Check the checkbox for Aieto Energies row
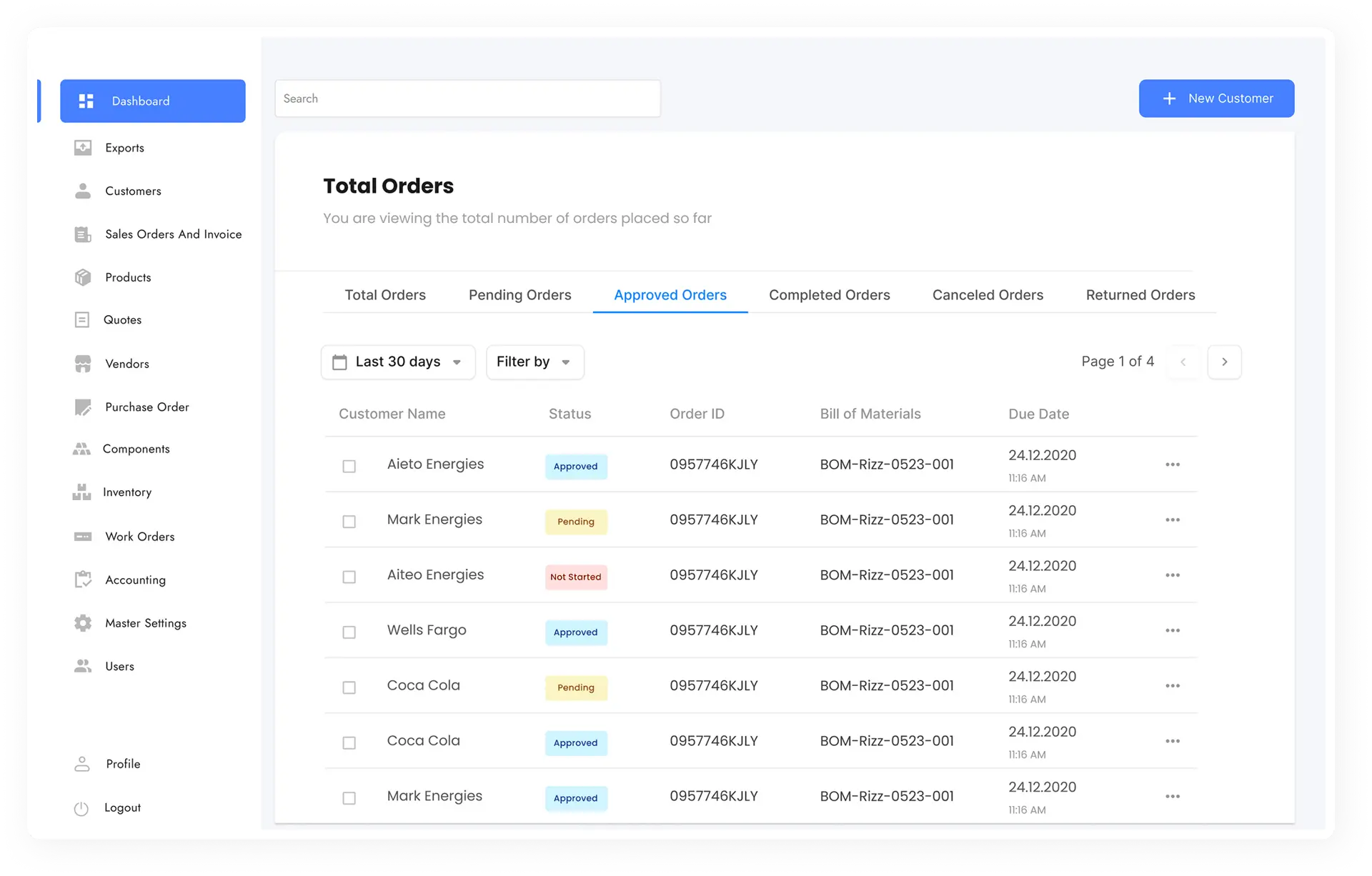The image size is (1372, 876). tap(349, 466)
